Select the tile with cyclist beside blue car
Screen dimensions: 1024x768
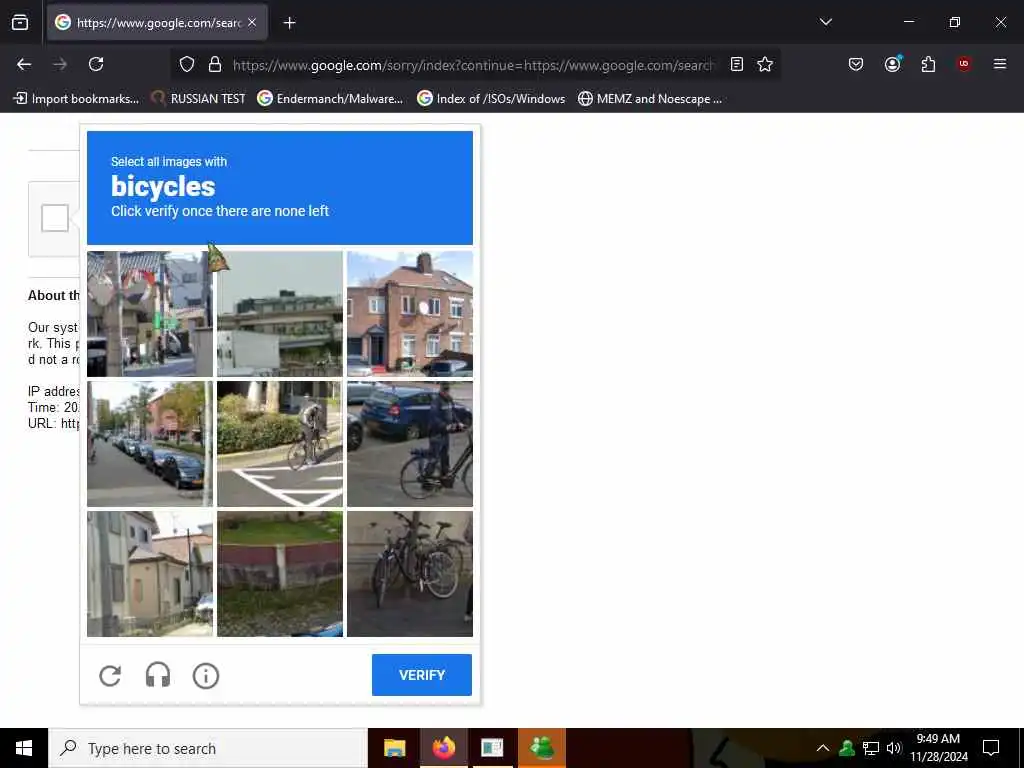pos(409,443)
